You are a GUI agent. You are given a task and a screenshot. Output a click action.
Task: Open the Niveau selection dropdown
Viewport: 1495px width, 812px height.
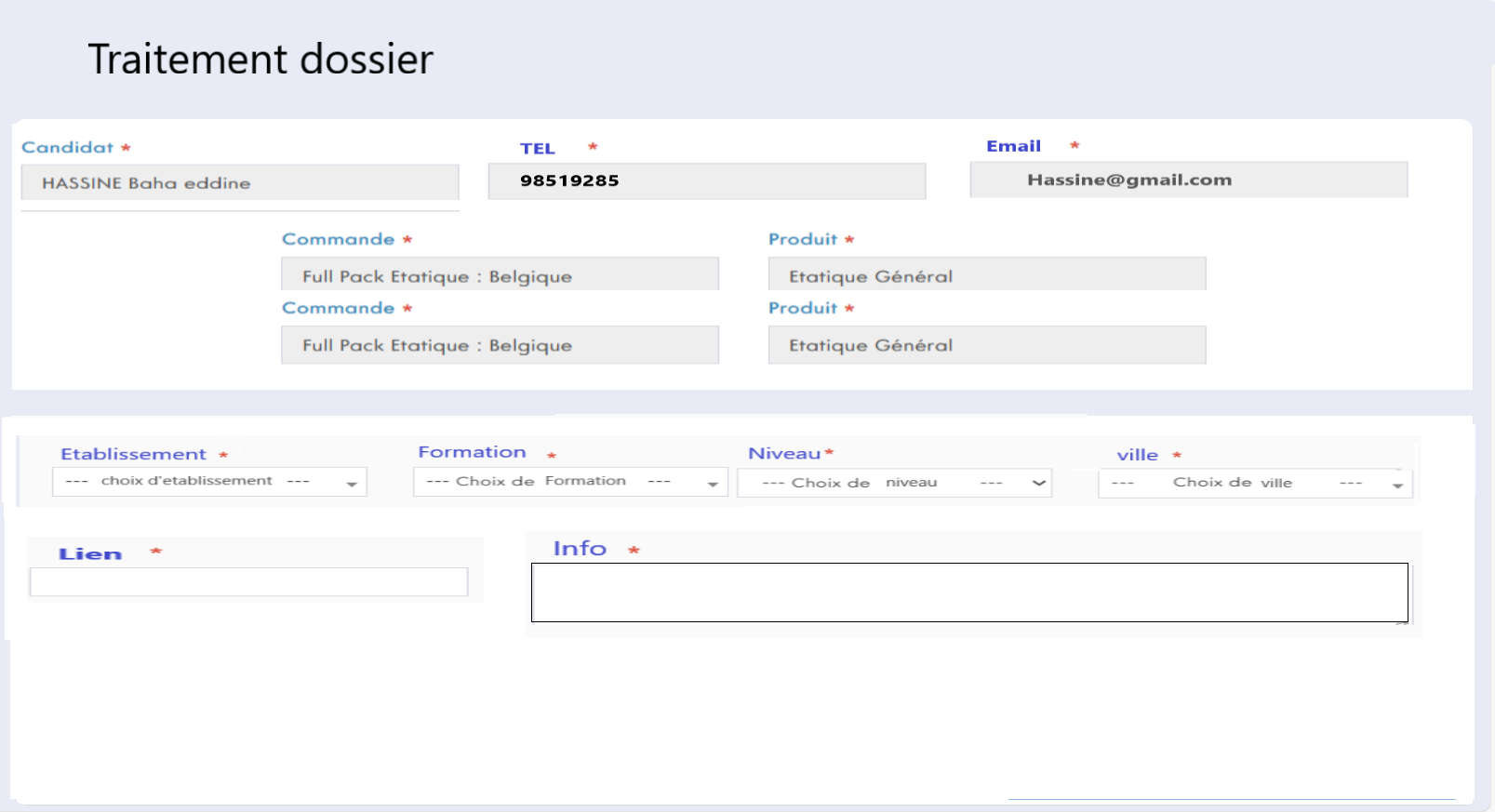(x=894, y=483)
